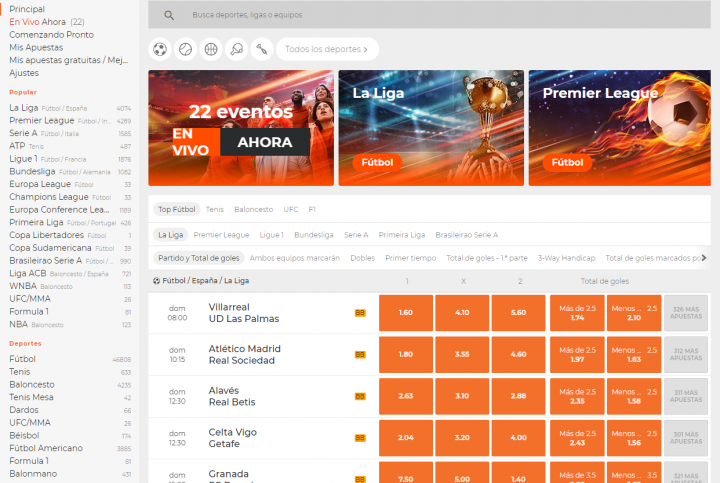Image resolution: width=720 pixels, height=483 pixels.
Task: Focus the Busca deportes search field
Action: click(x=429, y=15)
